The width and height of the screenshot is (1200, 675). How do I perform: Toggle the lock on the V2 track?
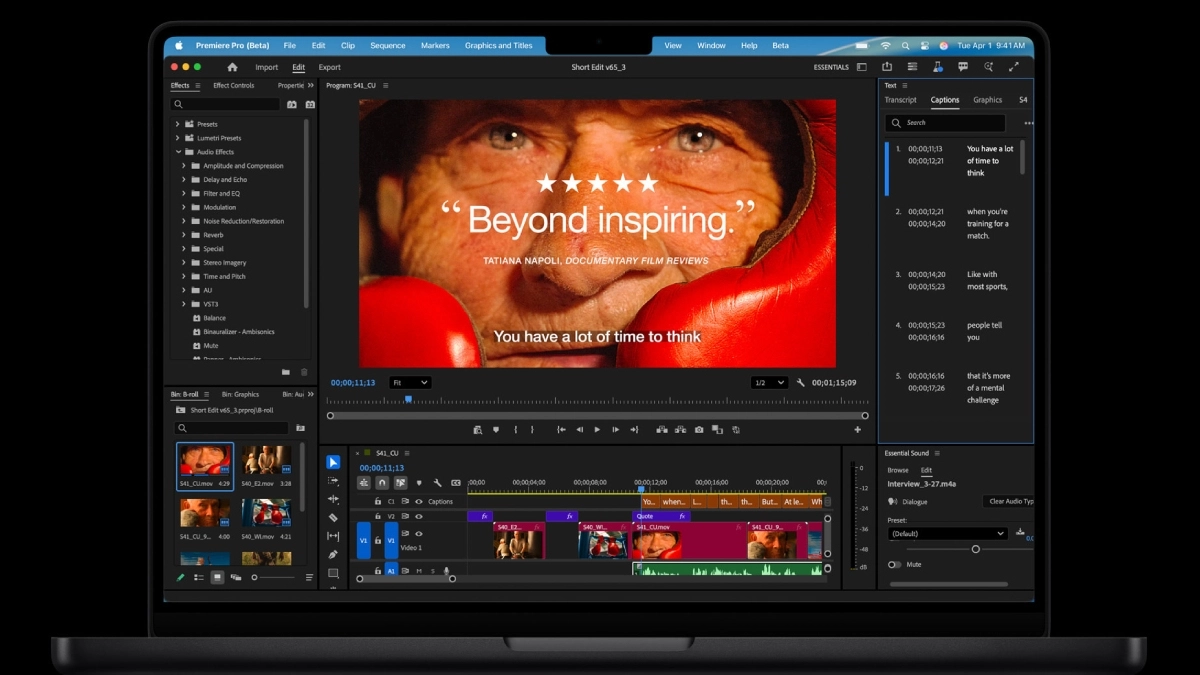(x=377, y=517)
